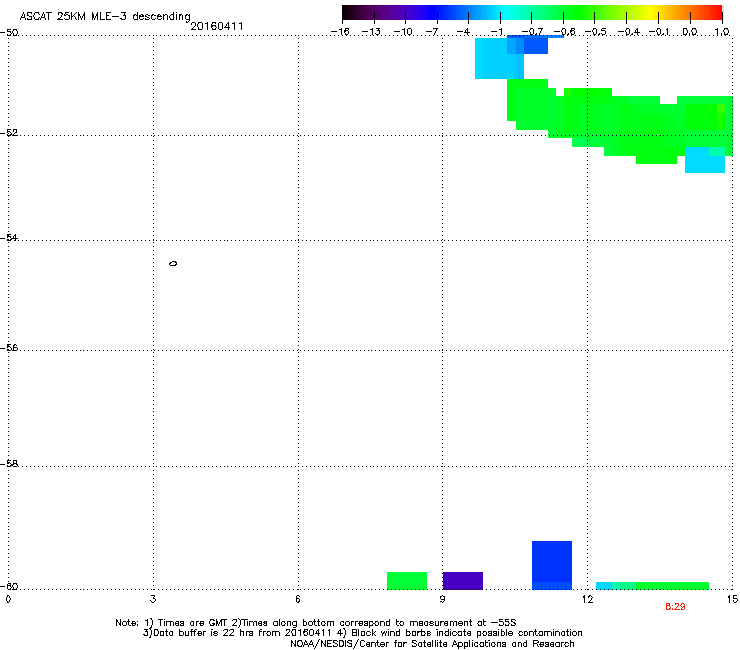Click the latitude axis label "-56"

[x=9, y=347]
